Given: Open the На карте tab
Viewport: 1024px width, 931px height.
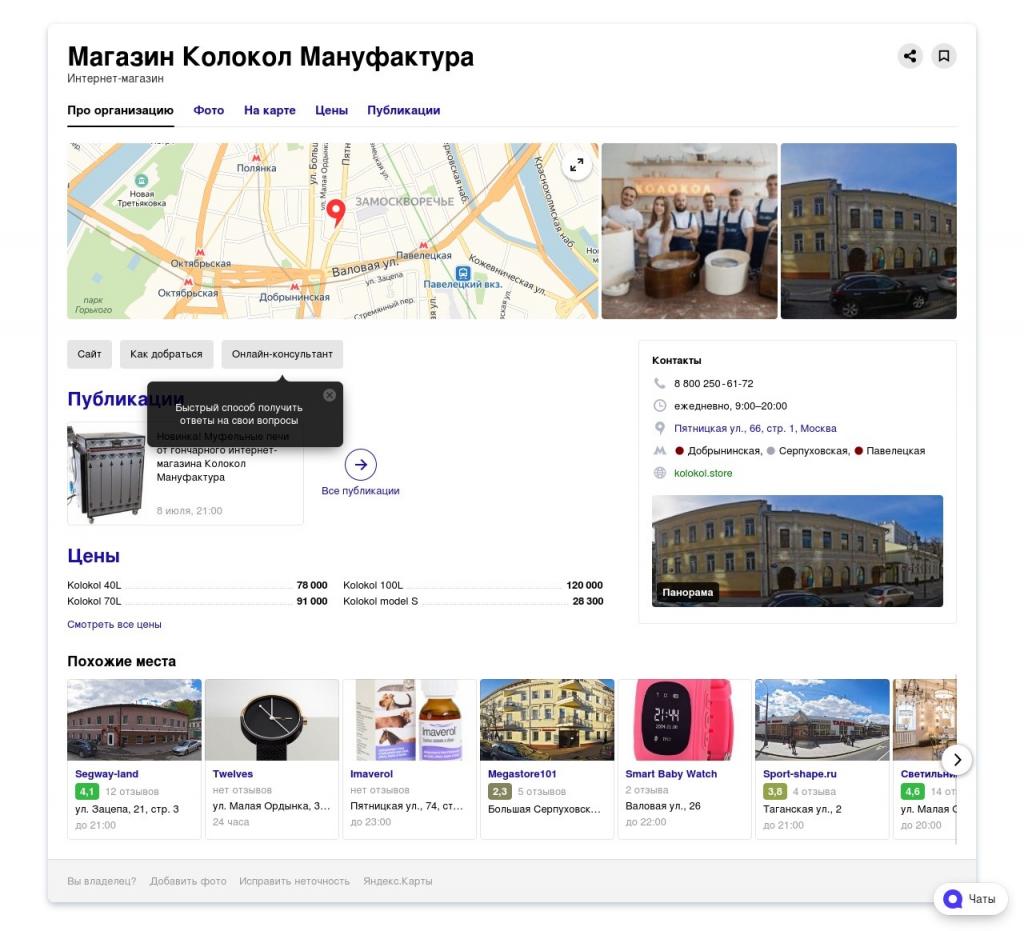Looking at the screenshot, I should [270, 110].
